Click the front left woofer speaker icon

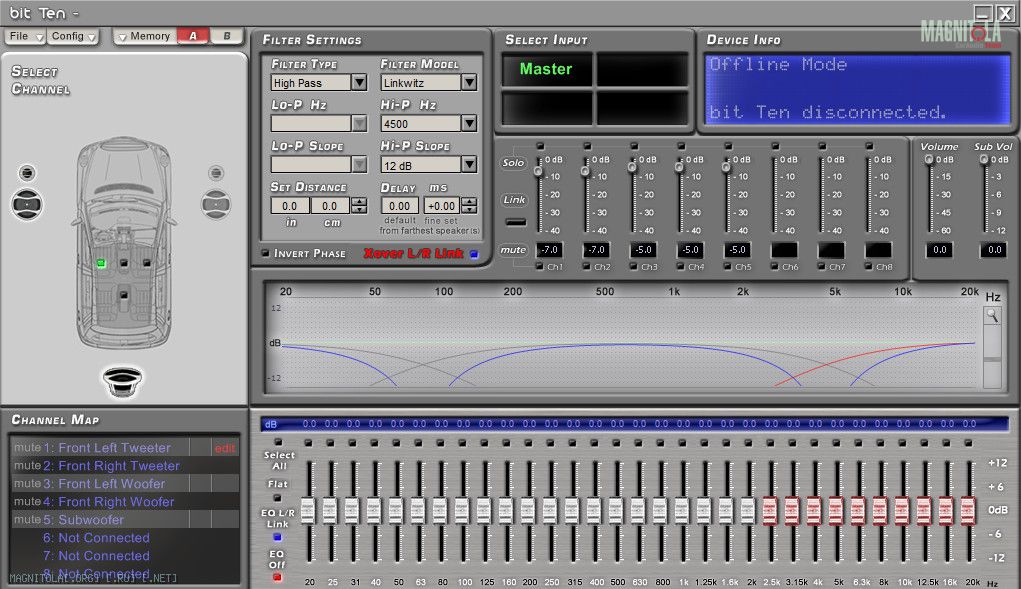pos(27,204)
